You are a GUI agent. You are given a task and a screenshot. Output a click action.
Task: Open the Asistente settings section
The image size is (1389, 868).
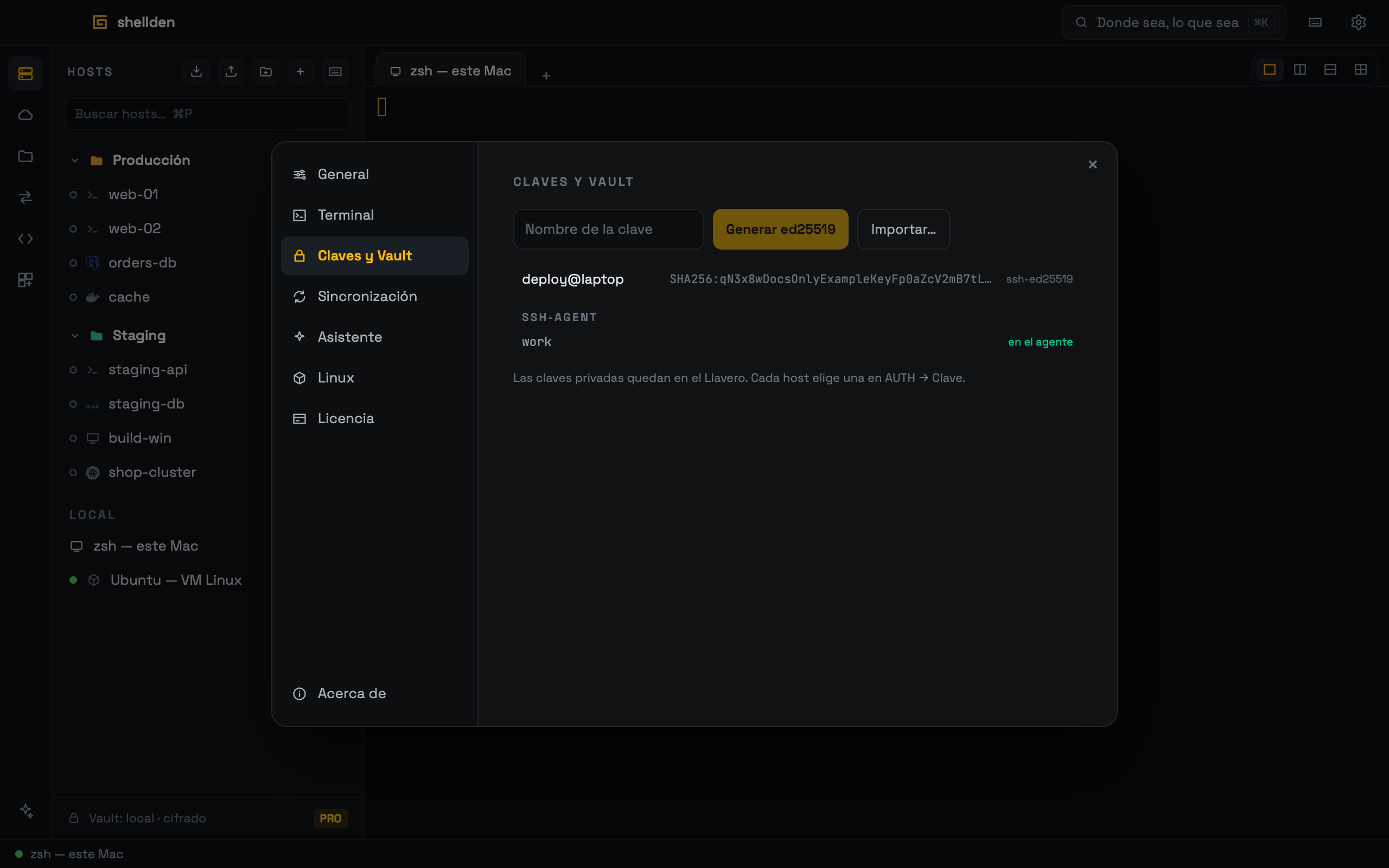pyautogui.click(x=375, y=337)
